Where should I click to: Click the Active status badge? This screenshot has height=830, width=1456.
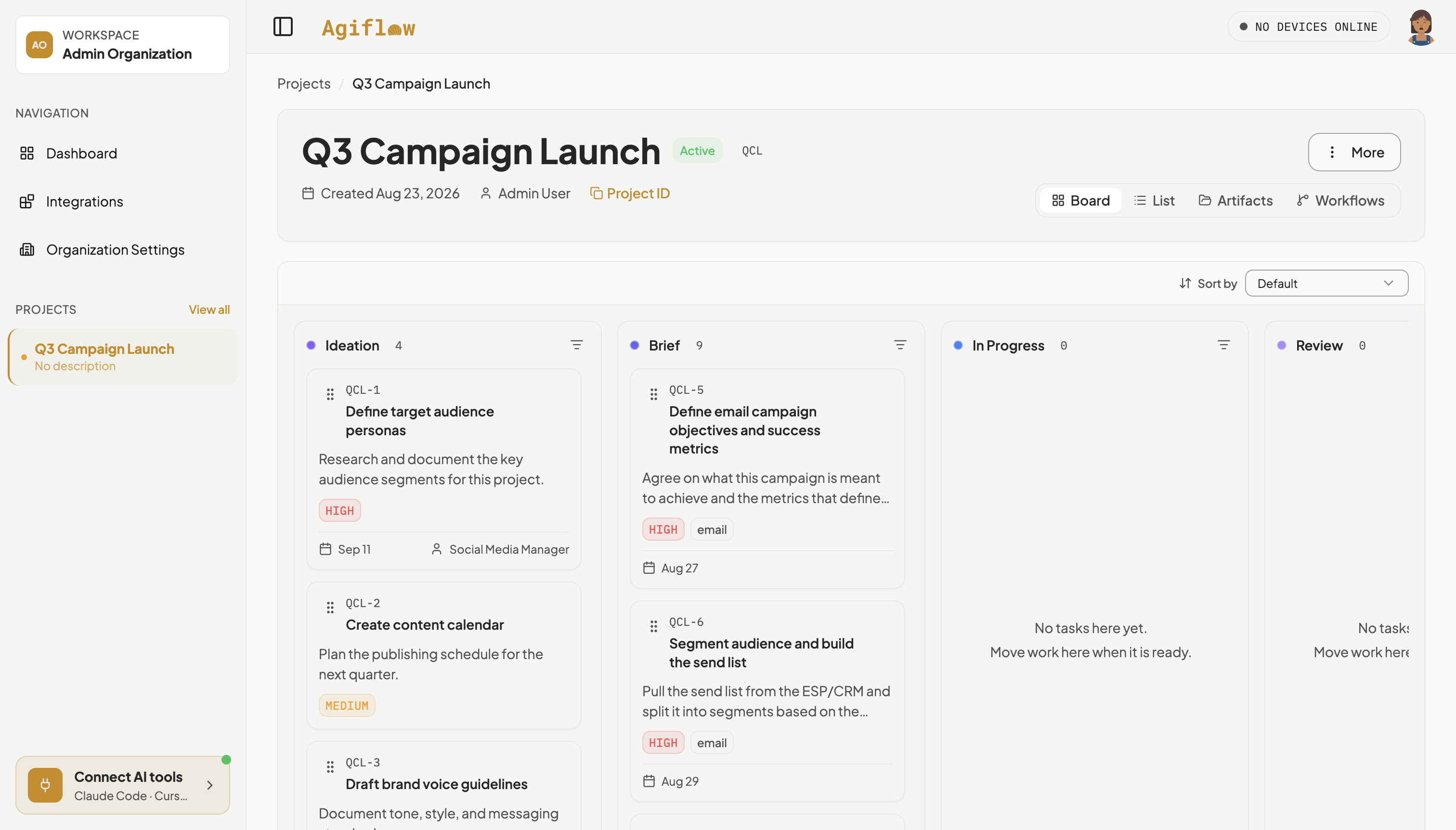[697, 151]
